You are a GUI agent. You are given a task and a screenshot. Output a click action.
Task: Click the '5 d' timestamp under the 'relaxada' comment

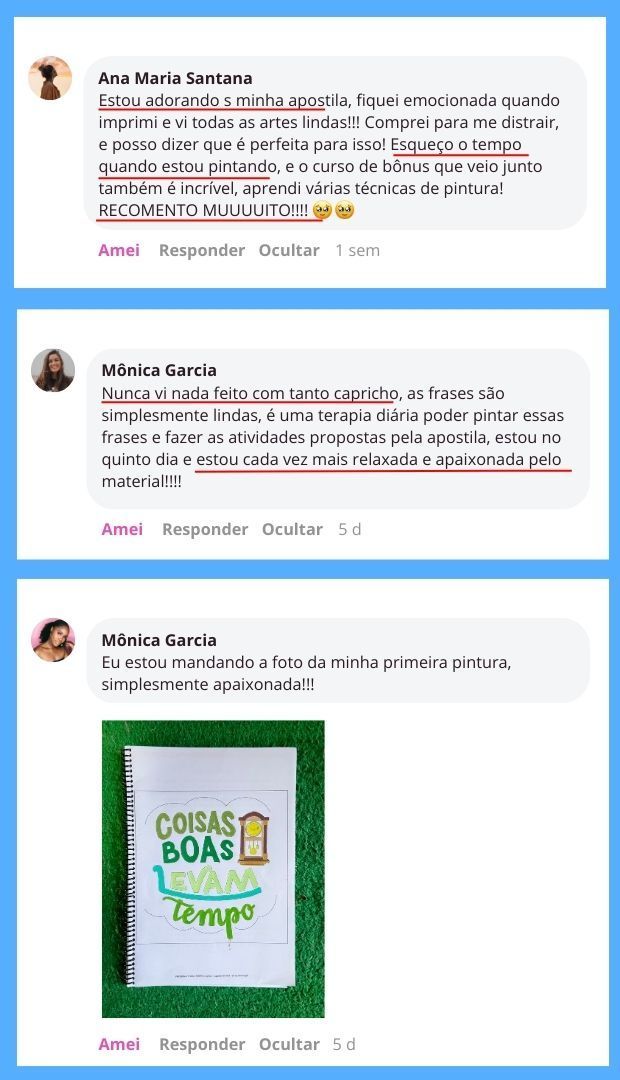[350, 529]
